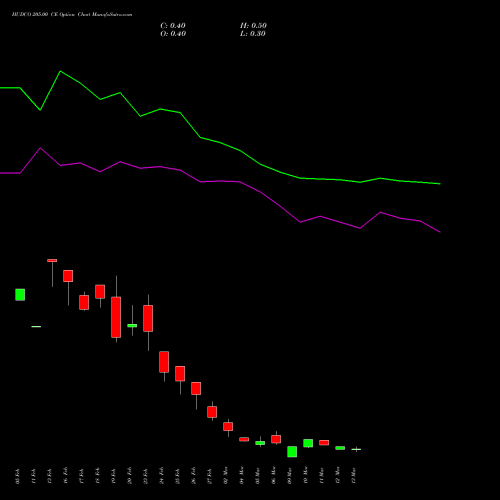This screenshot has height=500, width=500.
Task: Click the 09 Mar date axis label
Action: click(290, 475)
